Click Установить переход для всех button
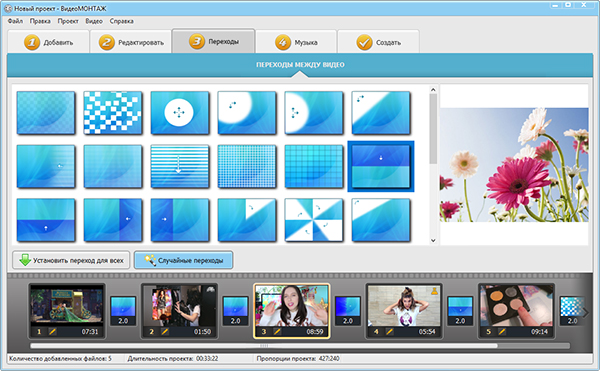 (x=71, y=260)
